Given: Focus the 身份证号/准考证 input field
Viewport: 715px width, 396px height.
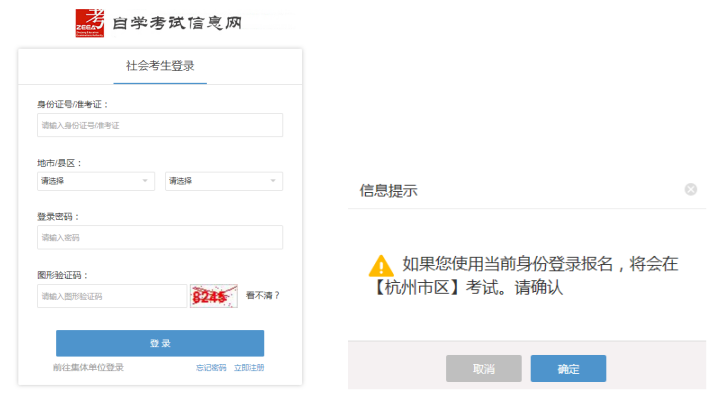Looking at the screenshot, I should [160, 125].
